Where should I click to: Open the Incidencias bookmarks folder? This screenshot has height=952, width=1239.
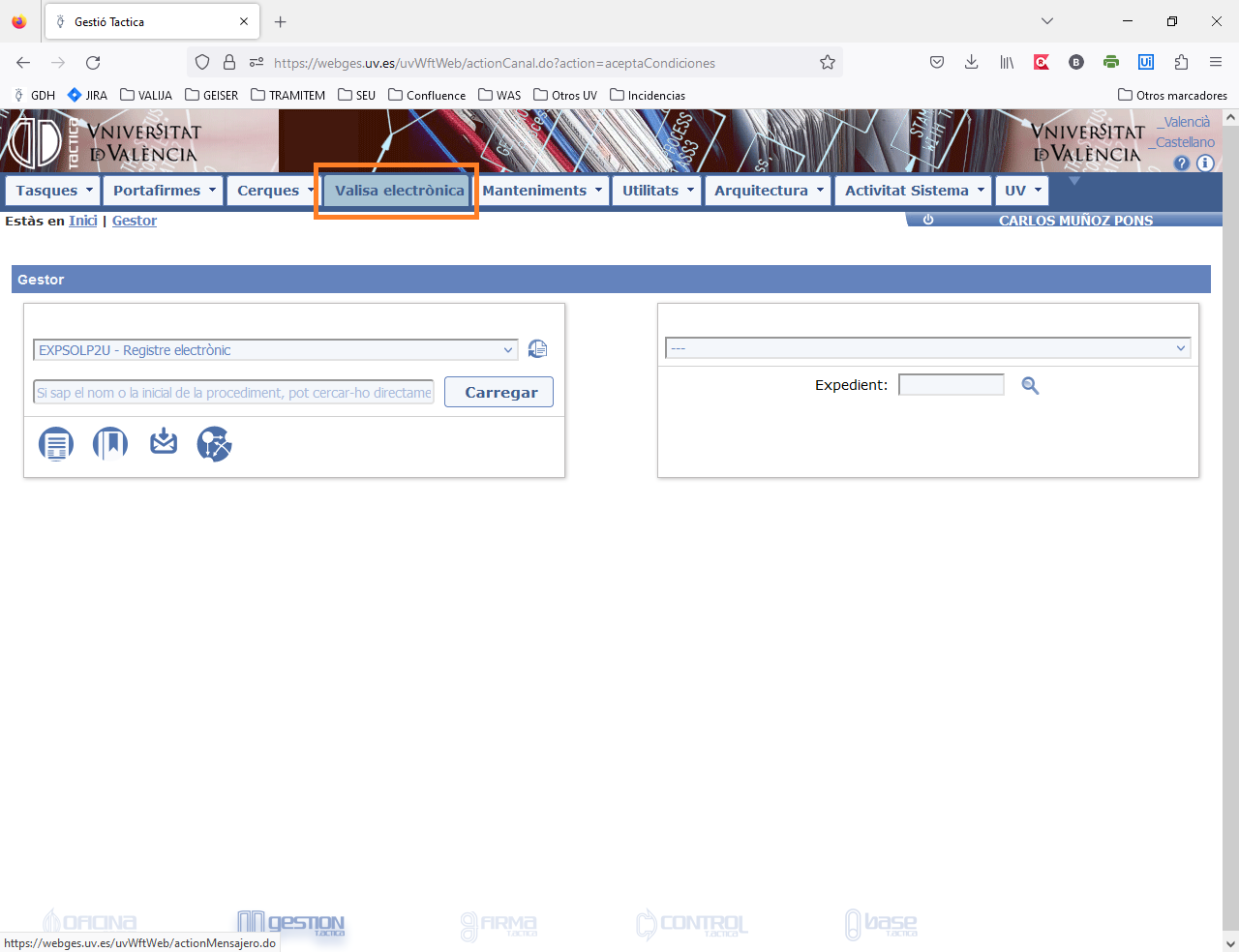point(648,95)
